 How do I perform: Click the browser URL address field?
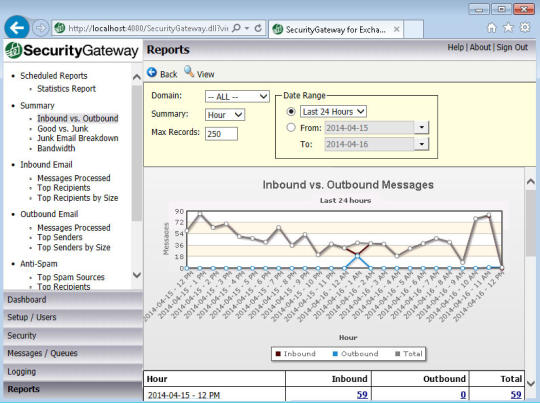tap(148, 28)
